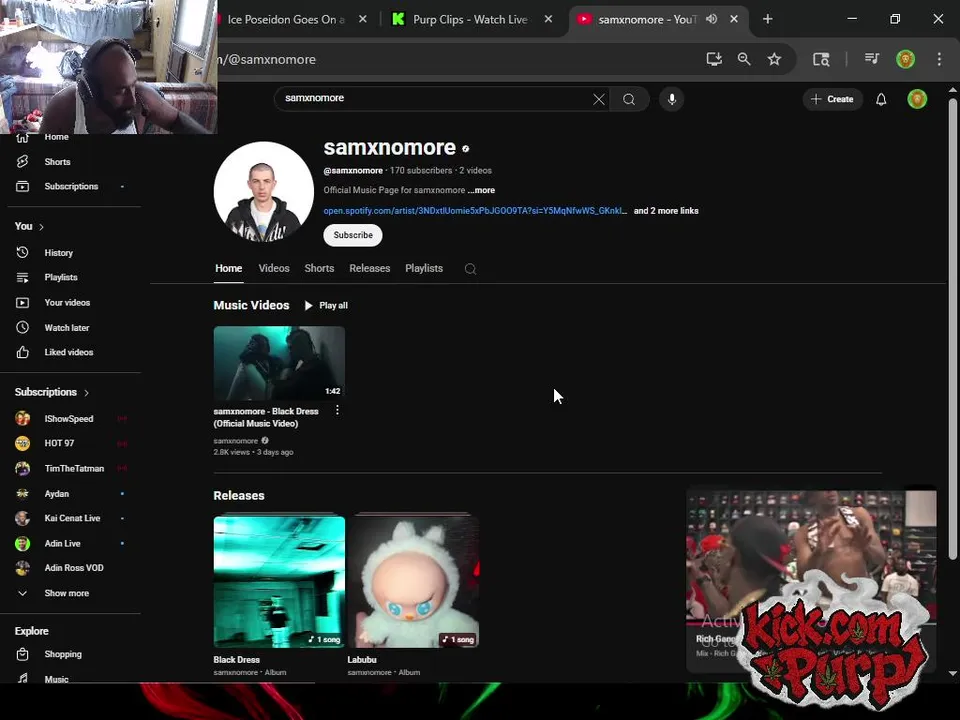Switch to the Videos channel tab
Image resolution: width=960 pixels, height=720 pixels.
point(274,268)
